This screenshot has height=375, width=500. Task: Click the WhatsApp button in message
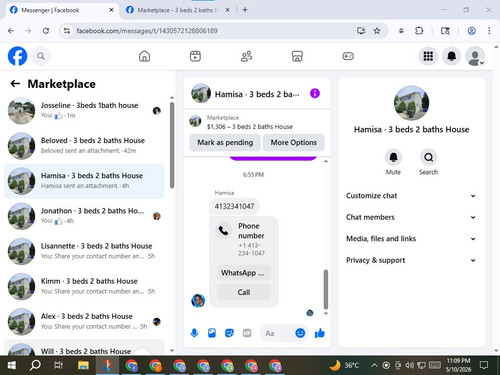pyautogui.click(x=244, y=273)
